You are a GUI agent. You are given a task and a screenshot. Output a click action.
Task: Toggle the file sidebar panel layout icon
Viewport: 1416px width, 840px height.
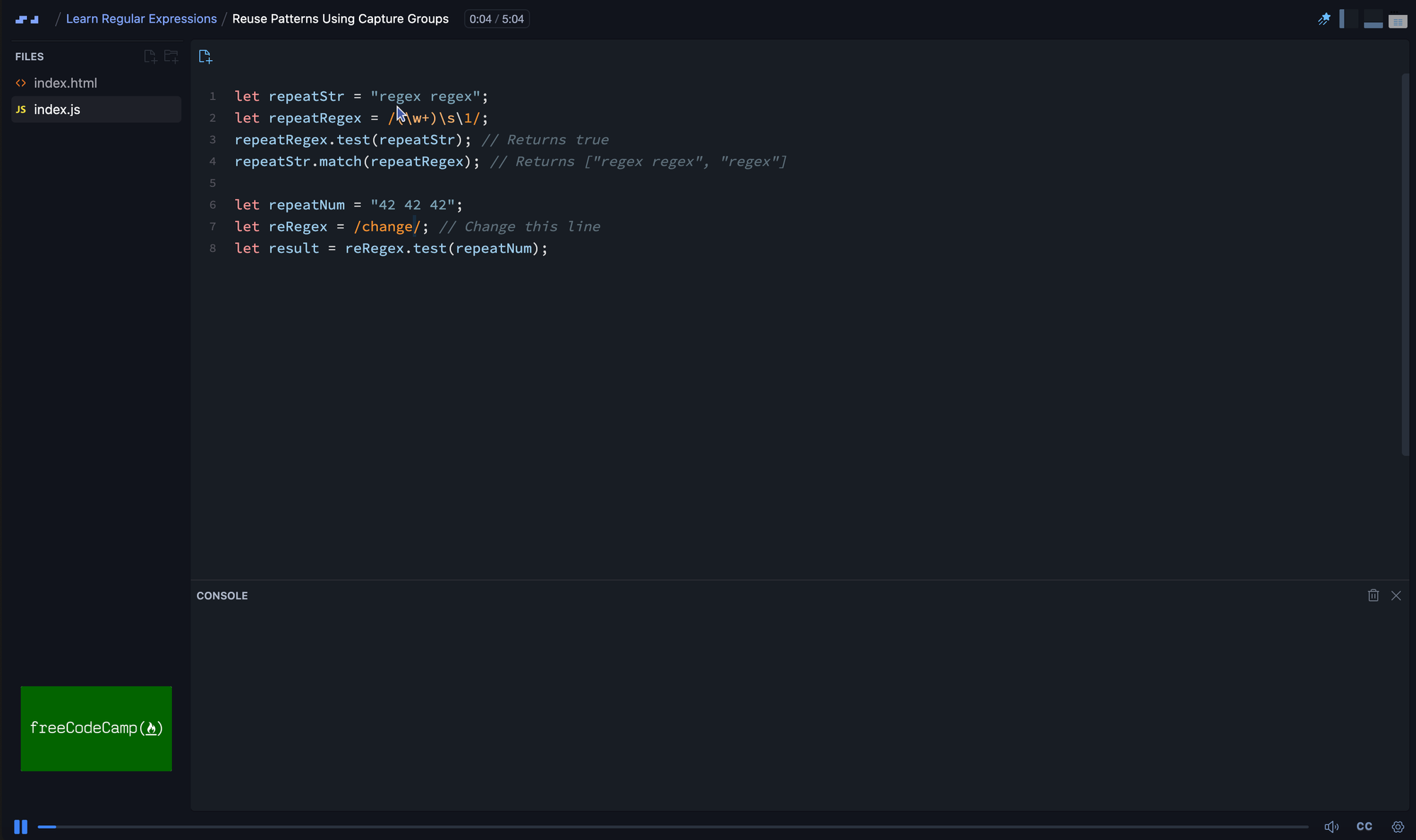[1349, 19]
